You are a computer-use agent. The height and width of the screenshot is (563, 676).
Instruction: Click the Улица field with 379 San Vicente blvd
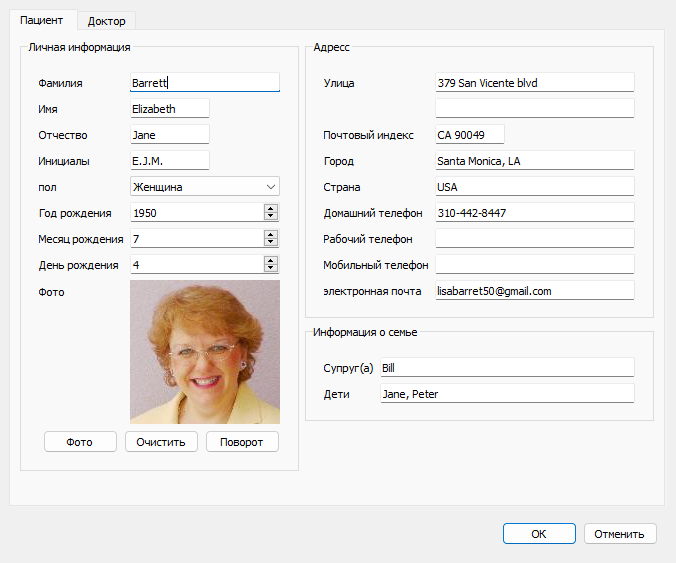(x=535, y=82)
